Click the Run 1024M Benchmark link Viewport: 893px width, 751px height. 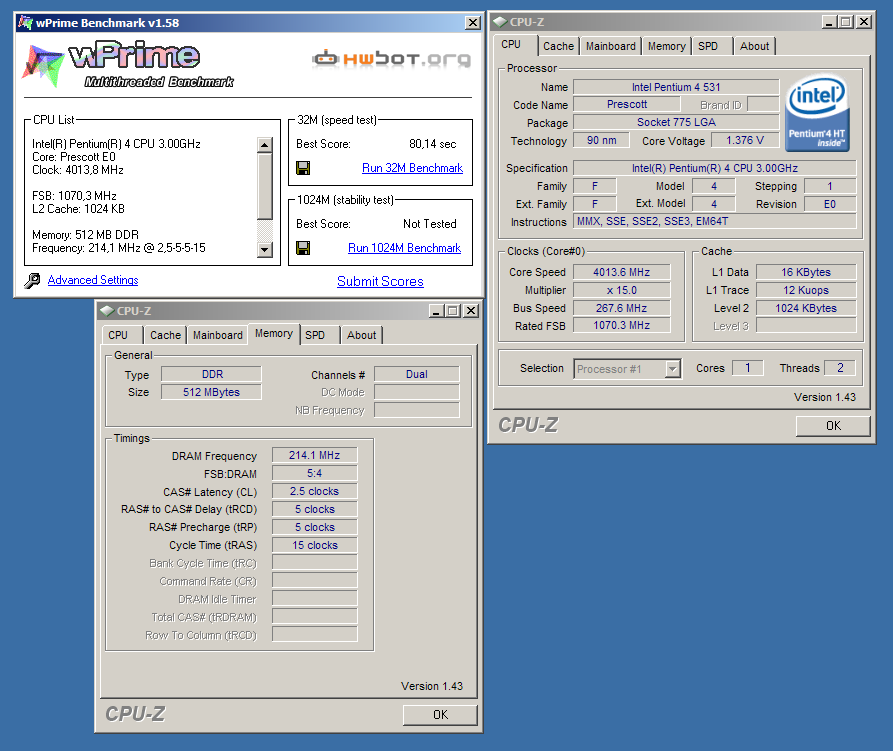404,248
